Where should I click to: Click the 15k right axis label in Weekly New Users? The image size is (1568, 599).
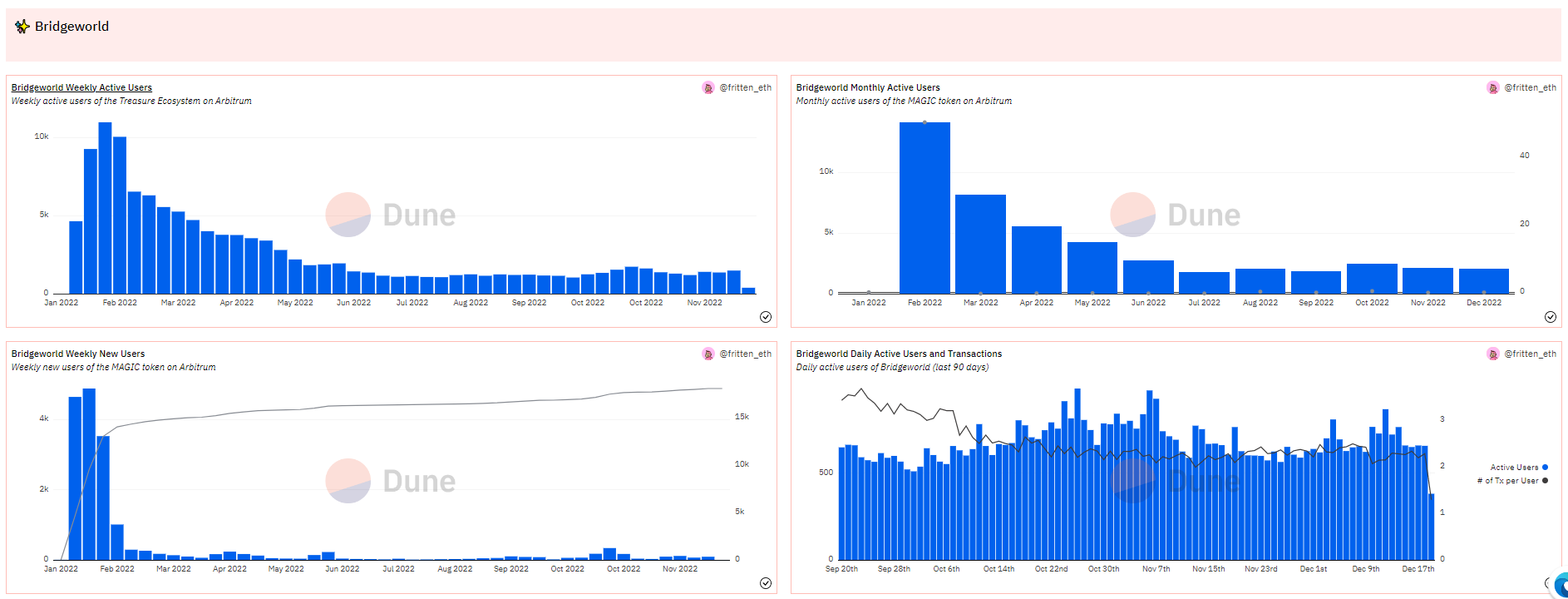tap(742, 417)
